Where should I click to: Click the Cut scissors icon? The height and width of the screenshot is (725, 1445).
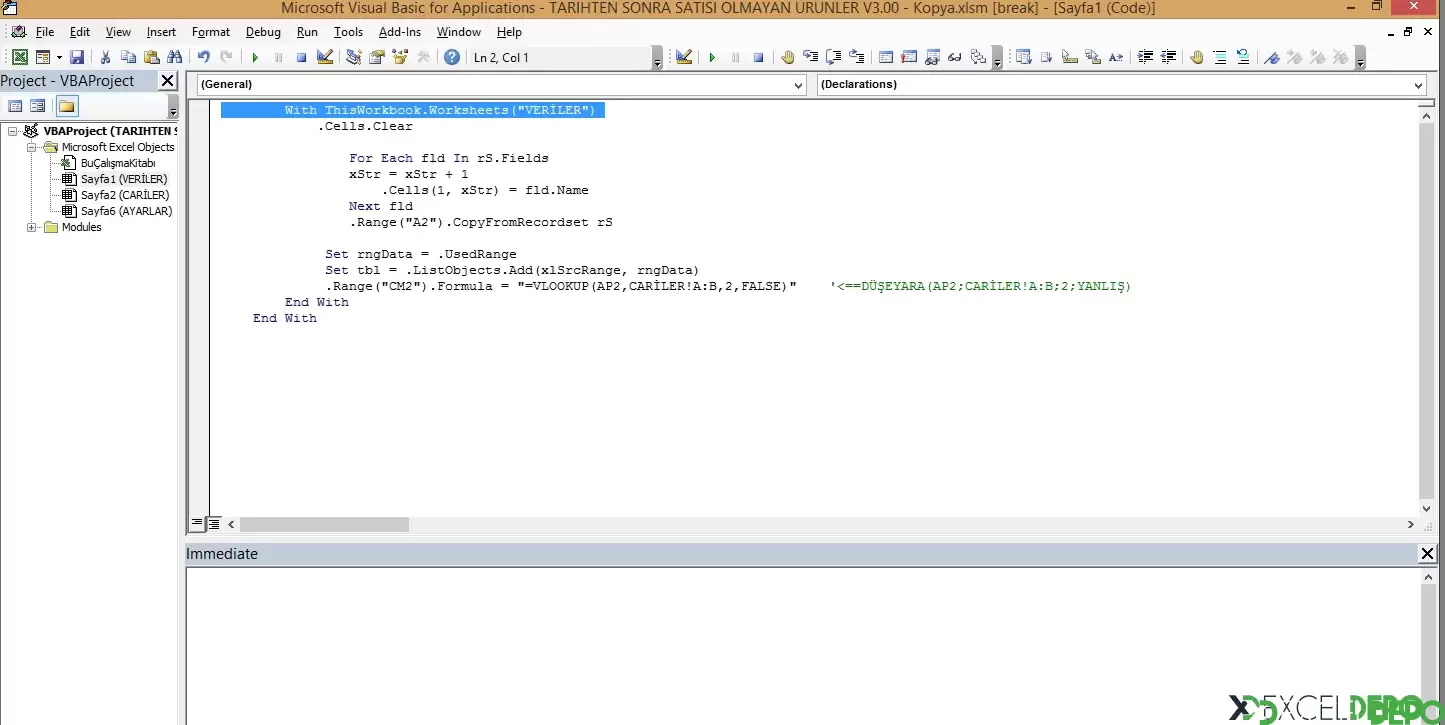pyautogui.click(x=105, y=58)
